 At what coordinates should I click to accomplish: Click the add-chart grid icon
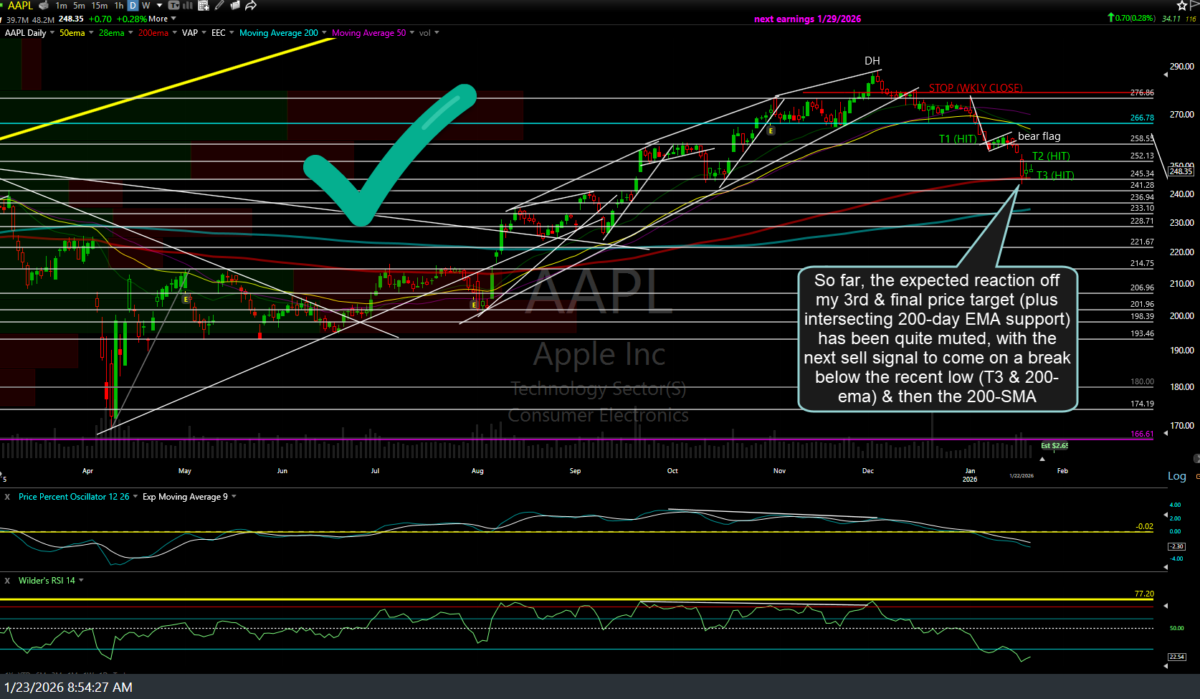204,6
